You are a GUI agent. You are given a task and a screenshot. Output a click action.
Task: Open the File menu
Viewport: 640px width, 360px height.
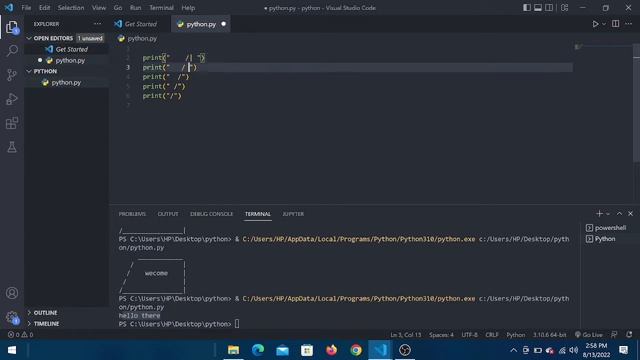[x=26, y=8]
